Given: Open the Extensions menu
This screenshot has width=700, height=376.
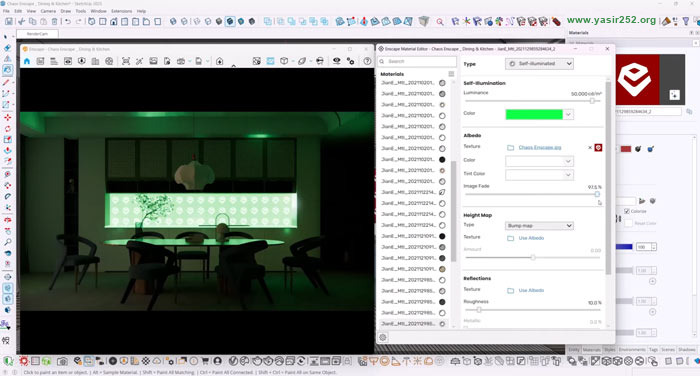Looking at the screenshot, I should pyautogui.click(x=121, y=11).
